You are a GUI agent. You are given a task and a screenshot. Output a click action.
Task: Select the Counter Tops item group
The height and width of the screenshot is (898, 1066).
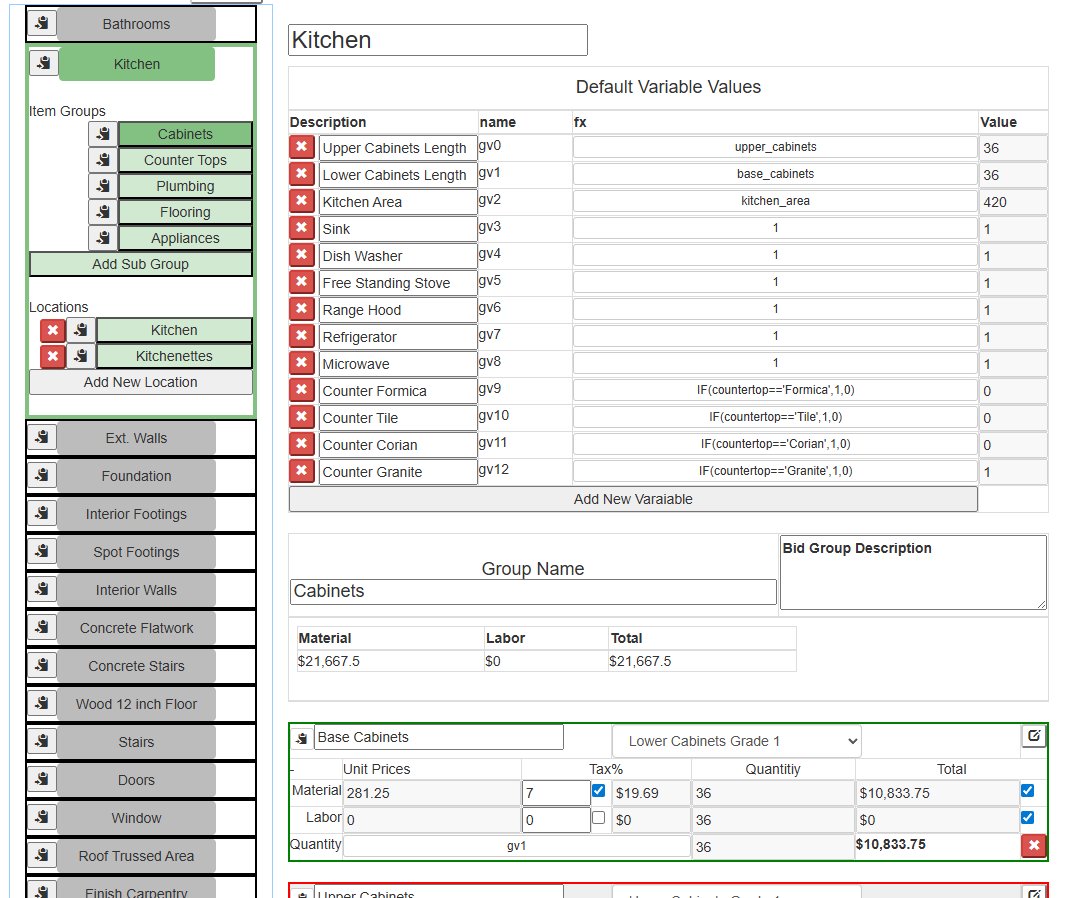pos(185,159)
